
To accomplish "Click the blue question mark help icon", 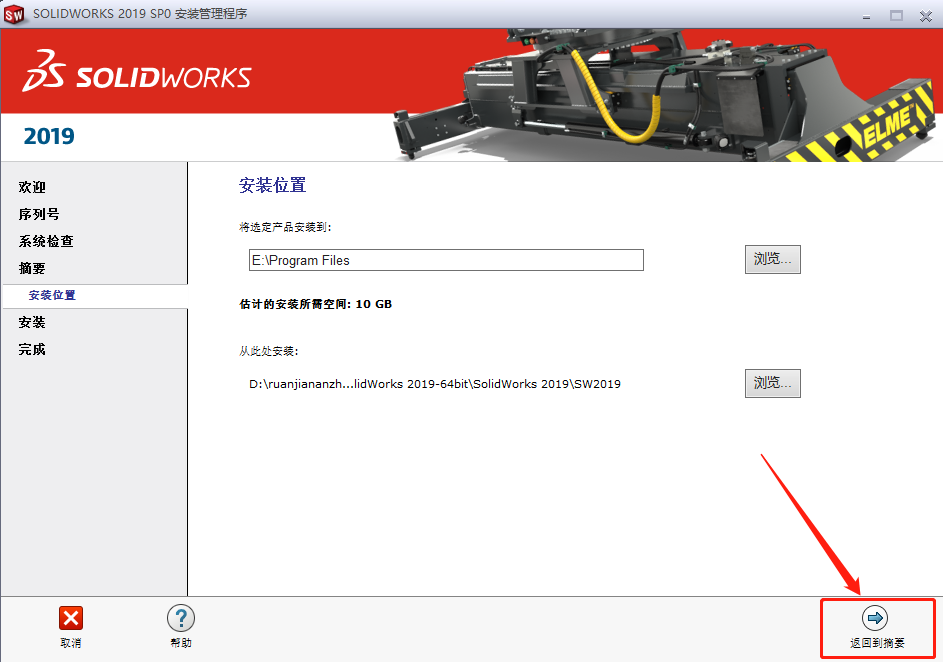I will pyautogui.click(x=180, y=618).
